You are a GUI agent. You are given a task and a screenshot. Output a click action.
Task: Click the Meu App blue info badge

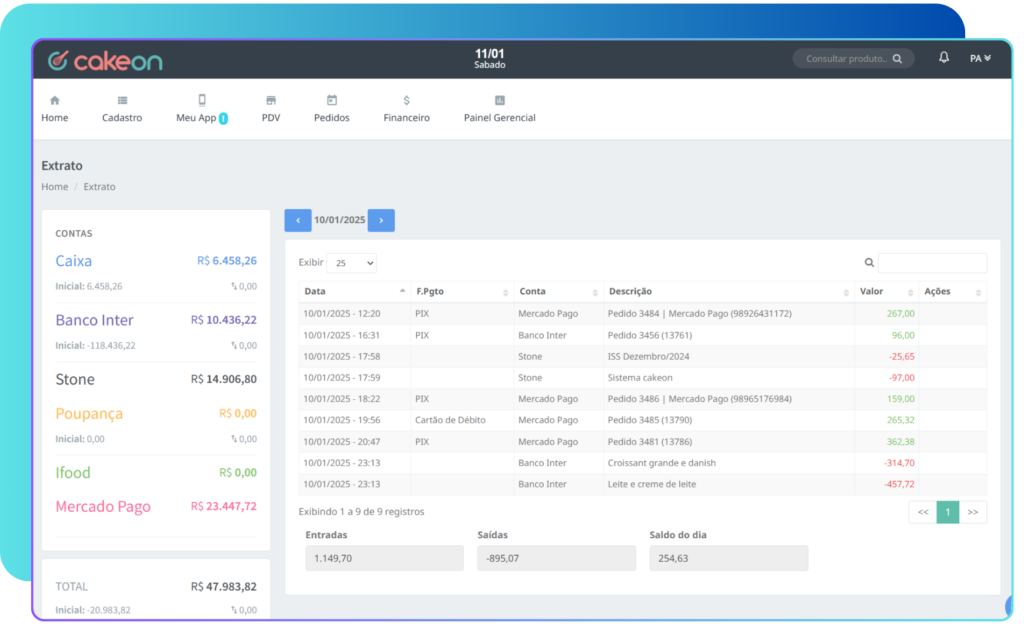(223, 118)
